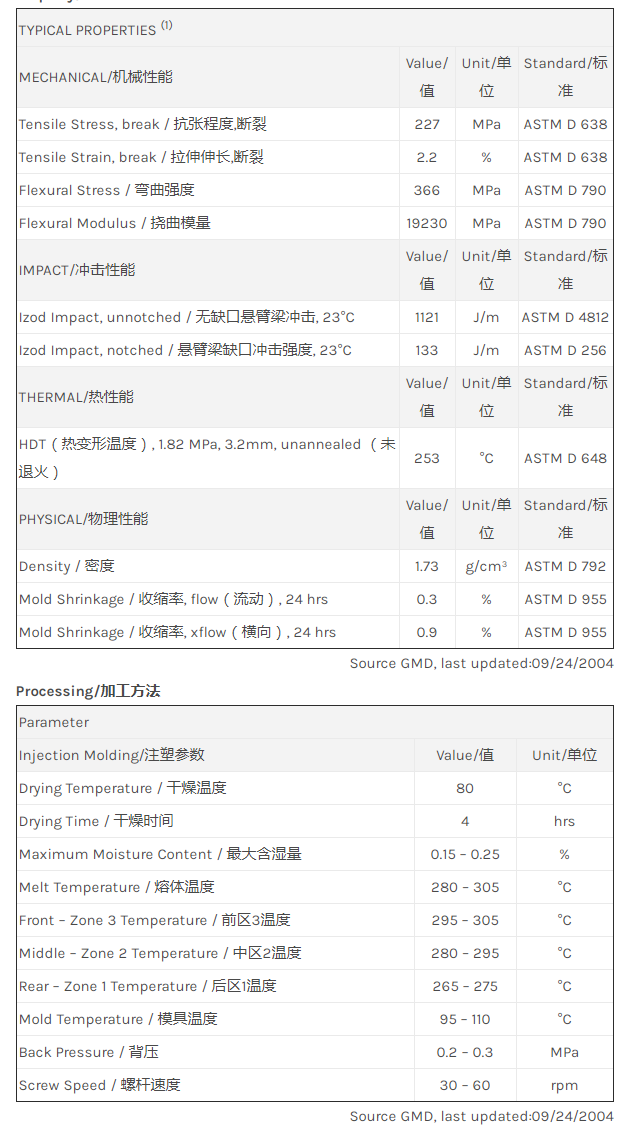Click the Melt Temperature value 280 - 305
This screenshot has height=1137, width=630.
[465, 887]
